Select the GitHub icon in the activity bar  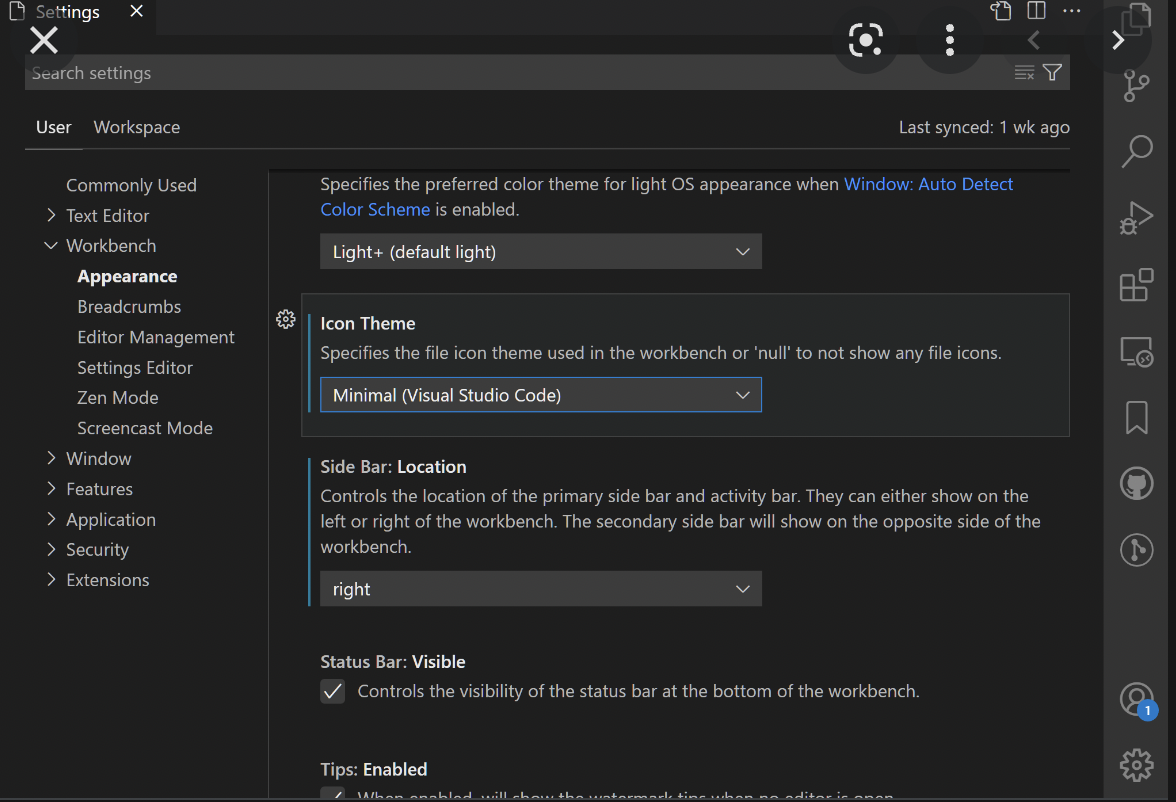click(x=1137, y=483)
